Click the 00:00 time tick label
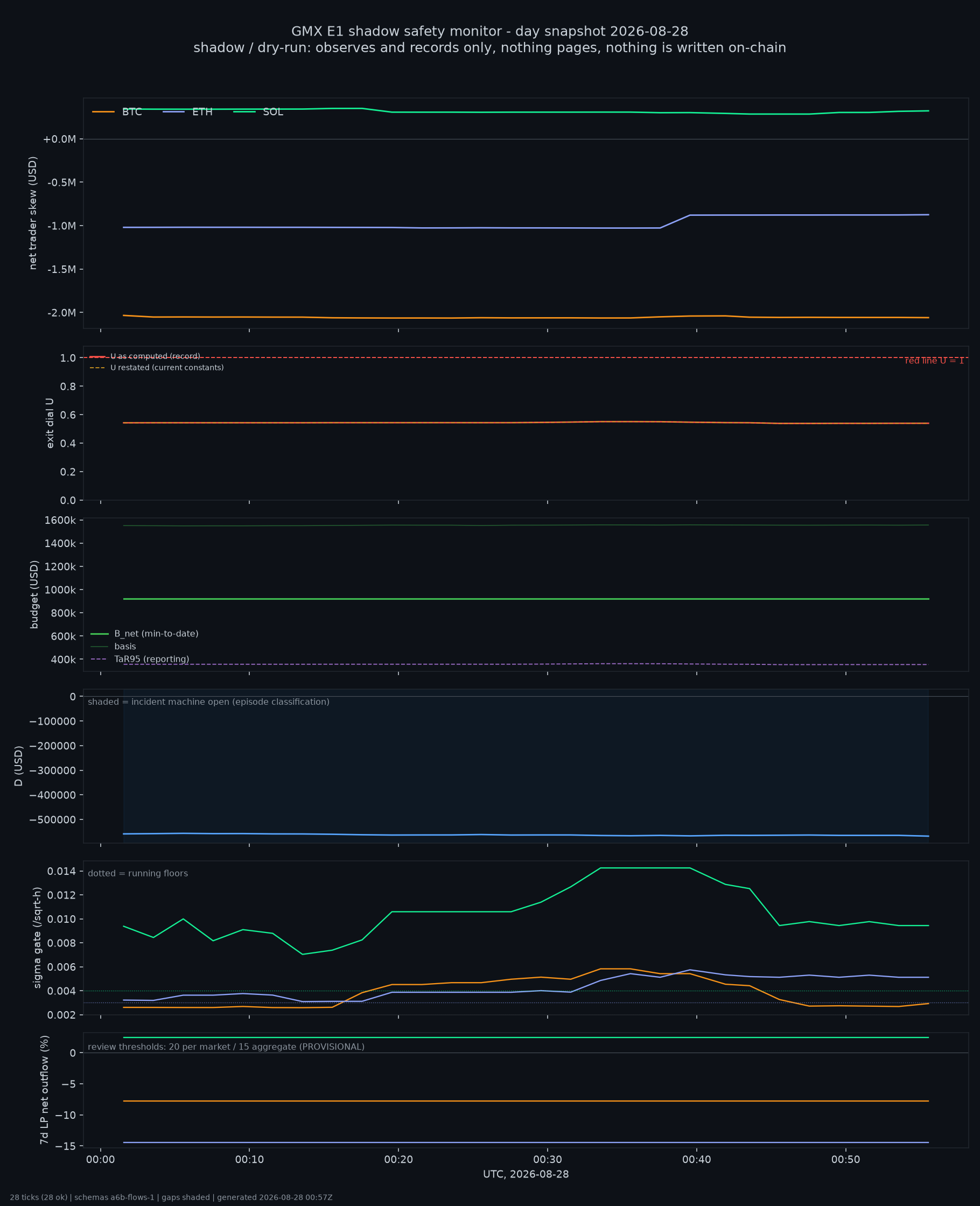 point(101,1160)
